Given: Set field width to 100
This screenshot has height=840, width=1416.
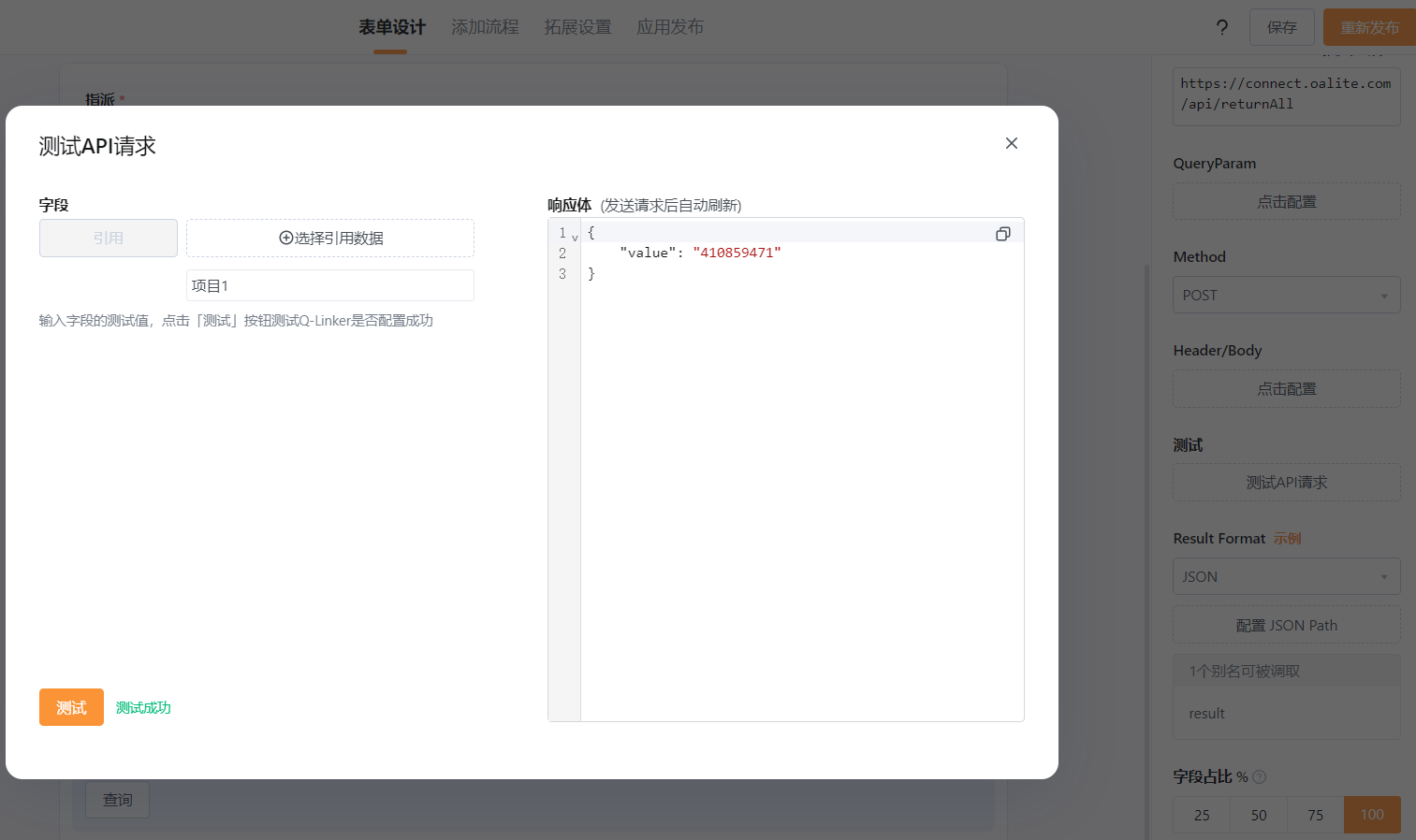Looking at the screenshot, I should click(1372, 815).
